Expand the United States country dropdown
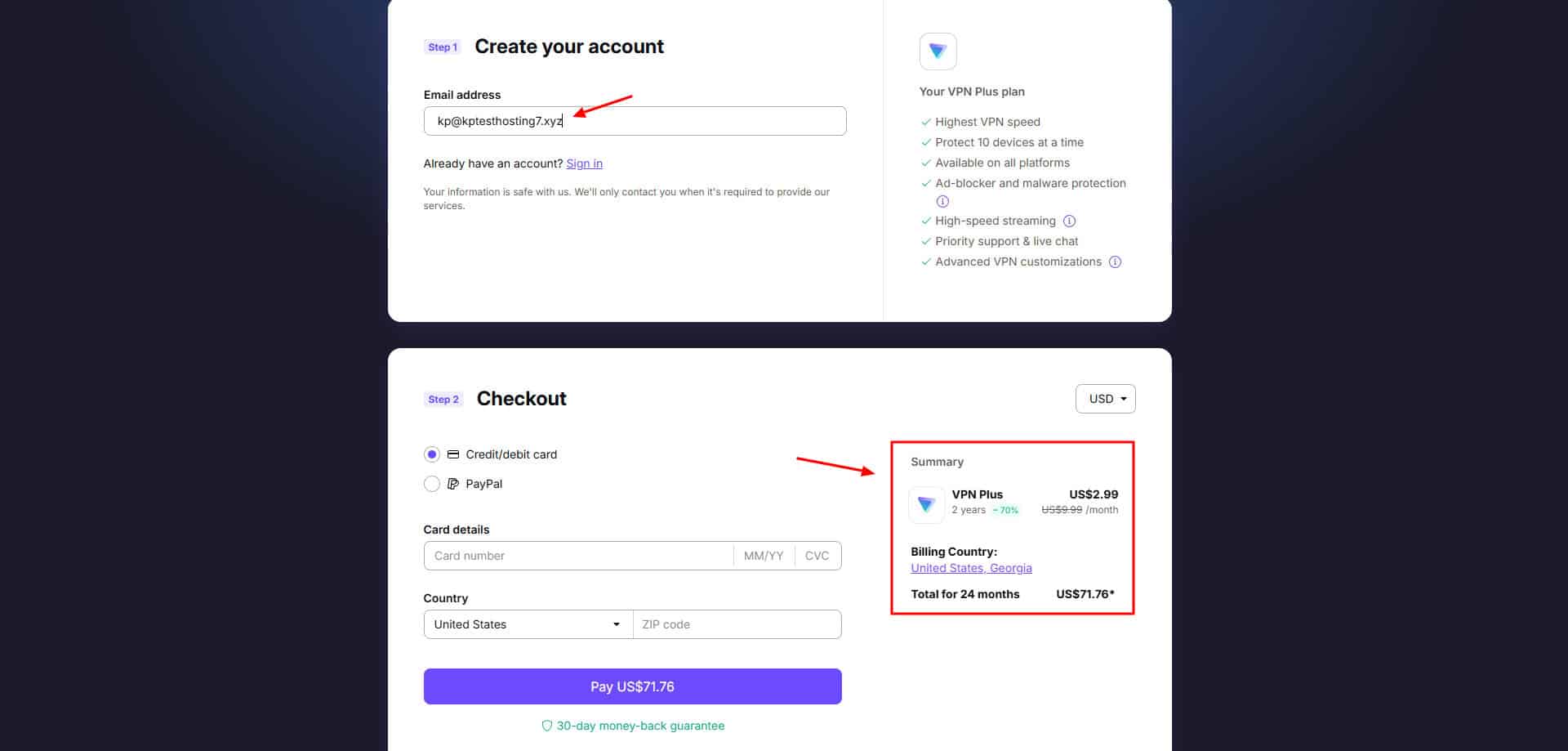 (x=528, y=624)
